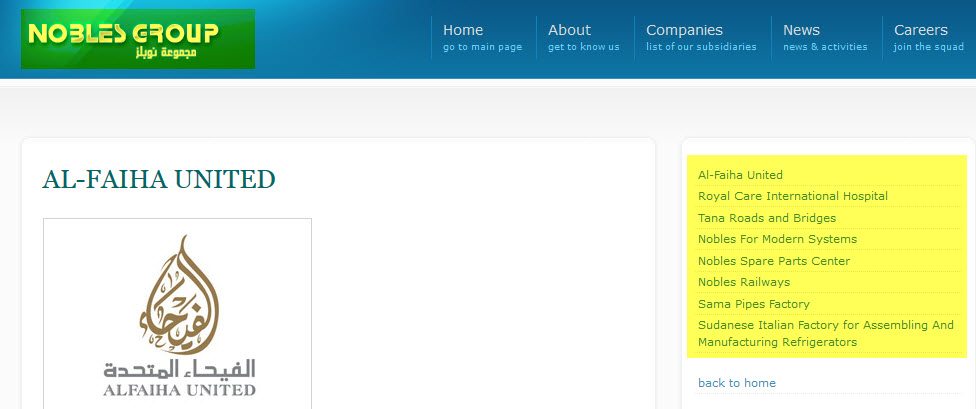Click the Nobles Group logo banner
Viewport: 976px width, 409px height.
pyautogui.click(x=138, y=39)
